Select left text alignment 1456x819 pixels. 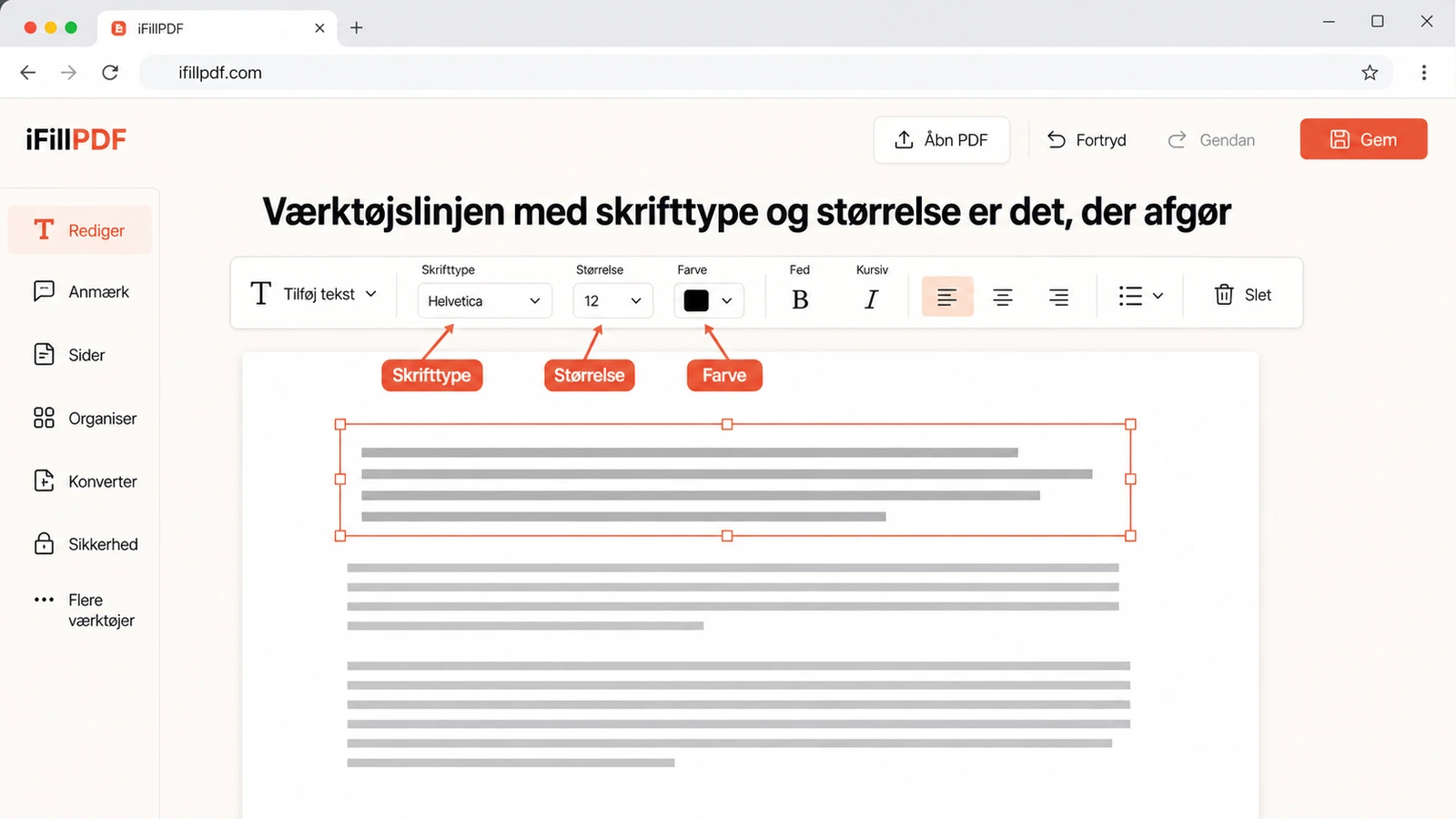pos(947,297)
